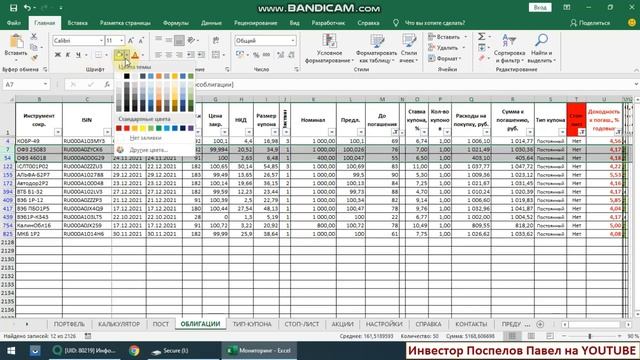Open the КАЛЬКУЛЯТОР sheet tab
Image resolution: width=640 pixels, height=360 pixels.
(x=119, y=324)
